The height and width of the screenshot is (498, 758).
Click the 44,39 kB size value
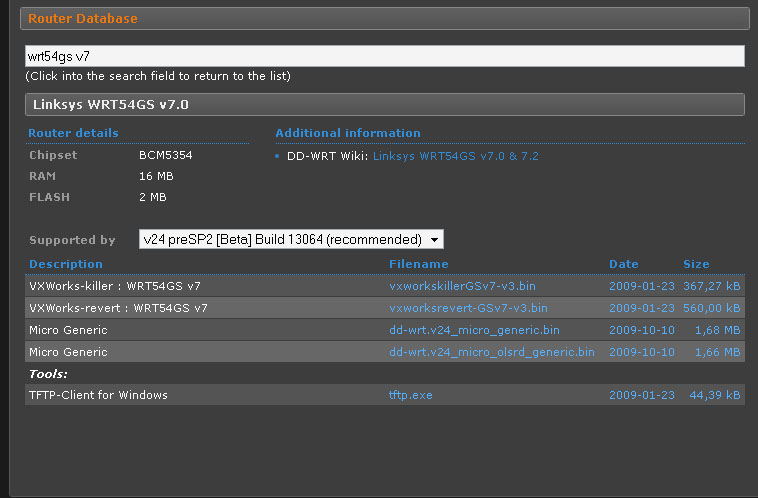point(714,395)
